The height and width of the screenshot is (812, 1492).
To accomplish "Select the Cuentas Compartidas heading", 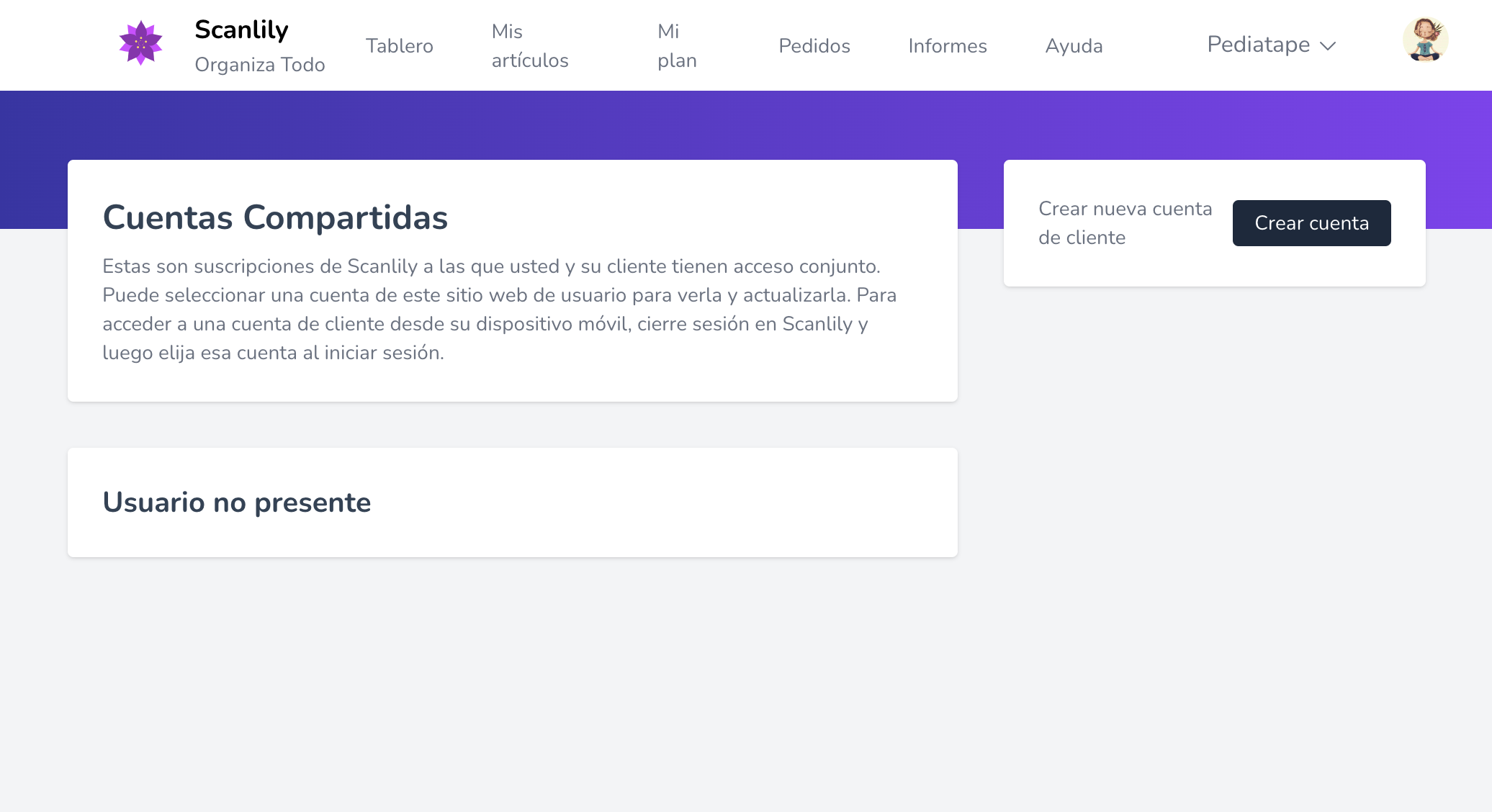I will pos(275,217).
